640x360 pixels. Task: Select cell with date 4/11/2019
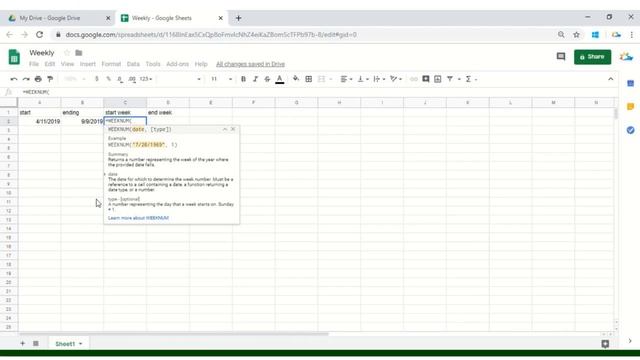pos(40,121)
